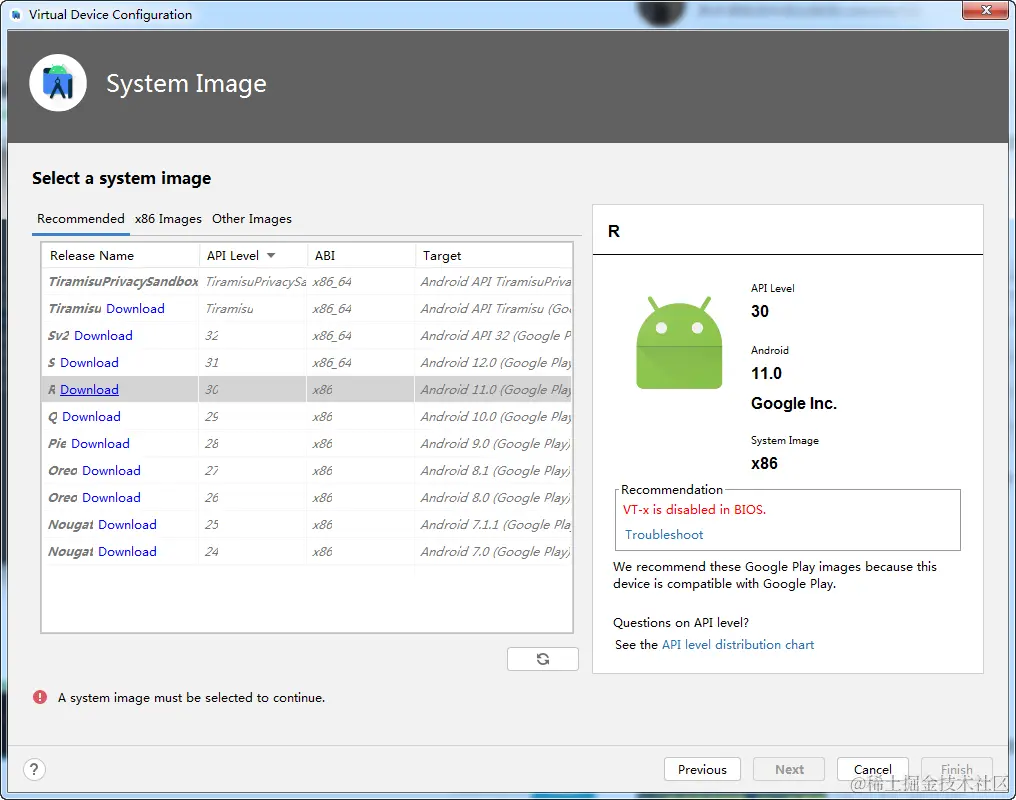Click the red error icon beside warning message

point(40,697)
